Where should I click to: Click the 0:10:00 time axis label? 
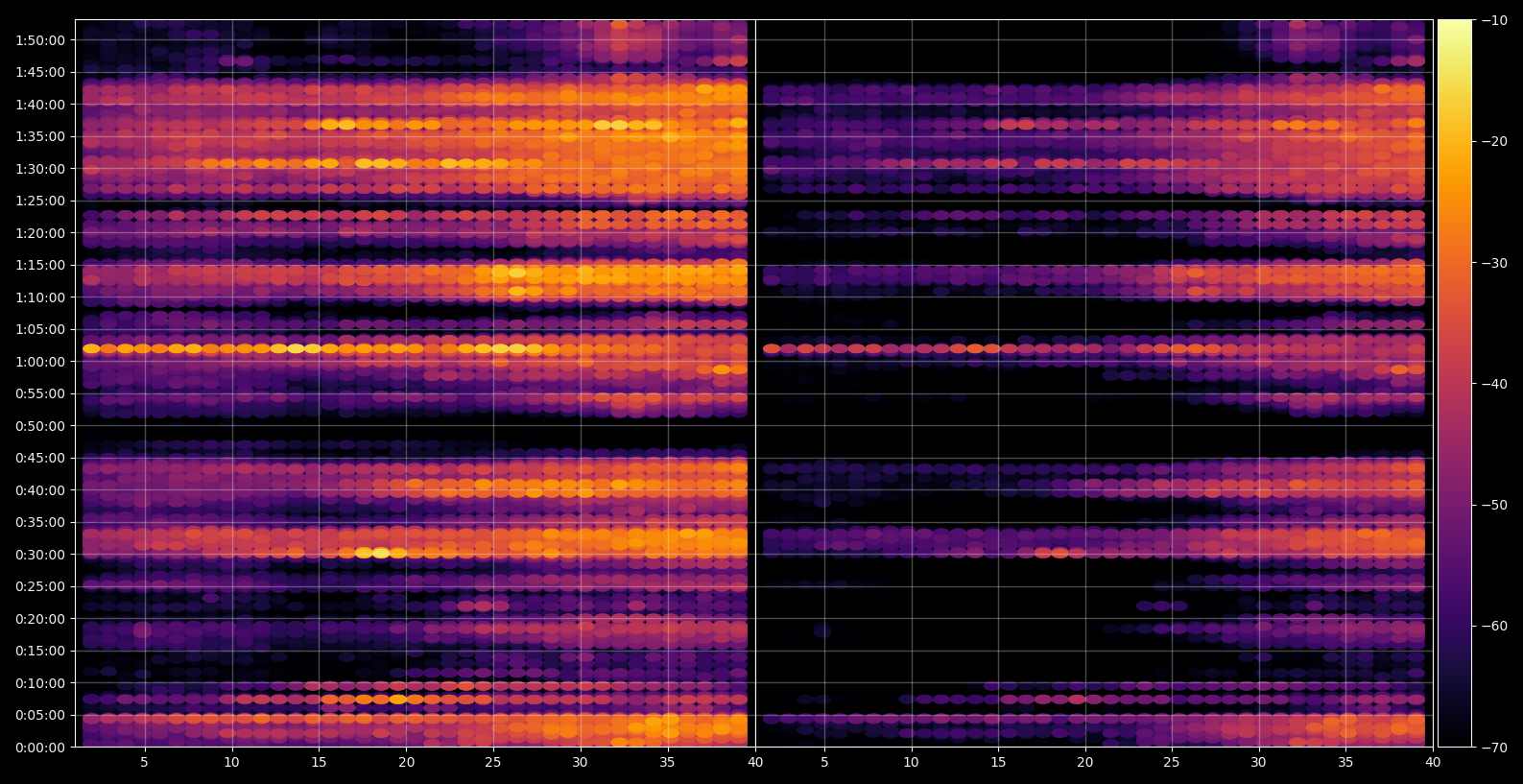coord(40,683)
